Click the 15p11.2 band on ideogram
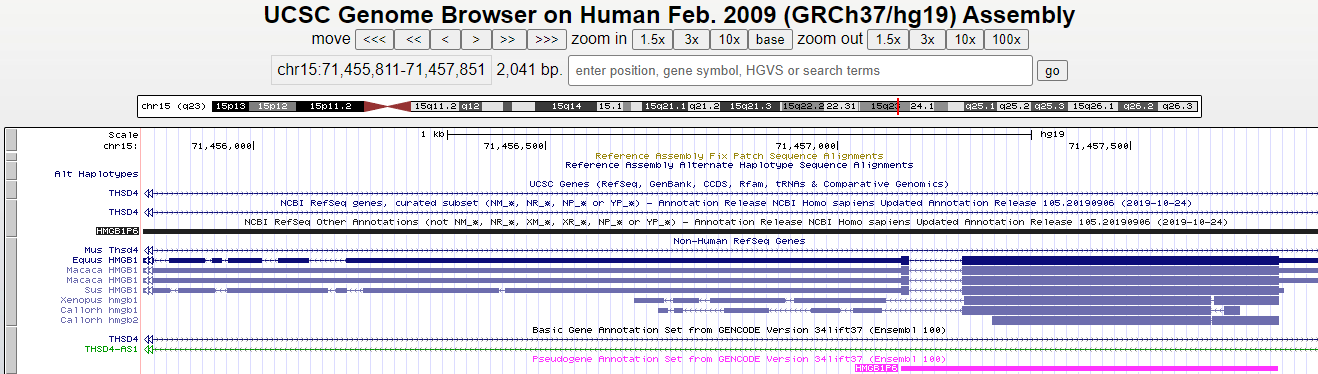 pos(330,106)
